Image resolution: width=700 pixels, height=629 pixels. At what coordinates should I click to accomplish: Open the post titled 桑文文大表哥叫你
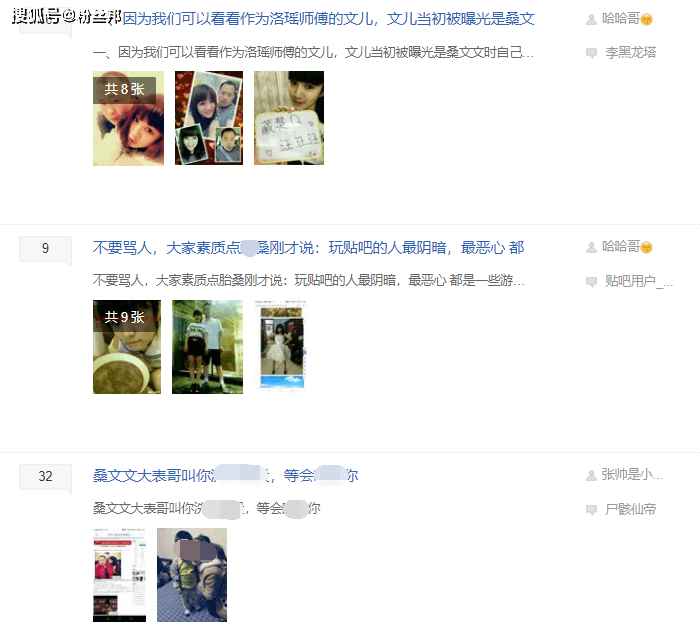(x=225, y=475)
